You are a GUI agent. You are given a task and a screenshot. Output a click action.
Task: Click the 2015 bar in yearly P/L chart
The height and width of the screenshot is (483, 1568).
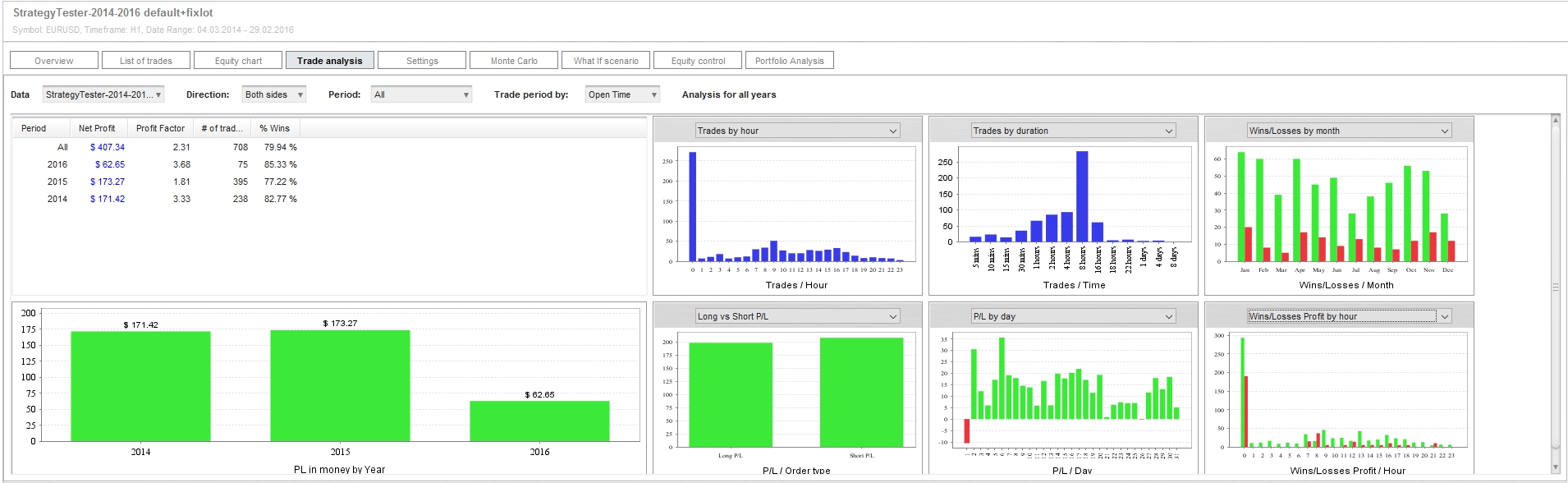coord(340,386)
